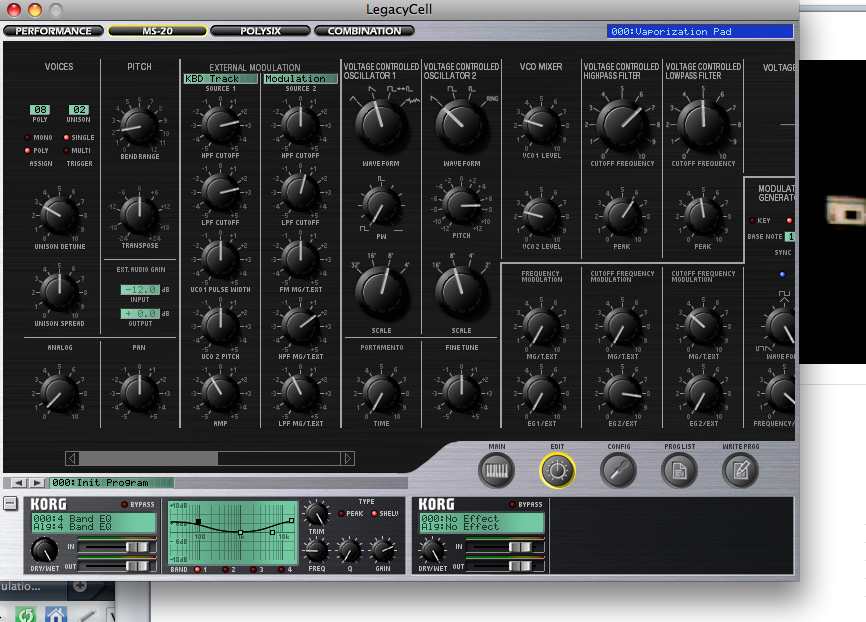Open the PROG LIST document icon

tap(679, 471)
